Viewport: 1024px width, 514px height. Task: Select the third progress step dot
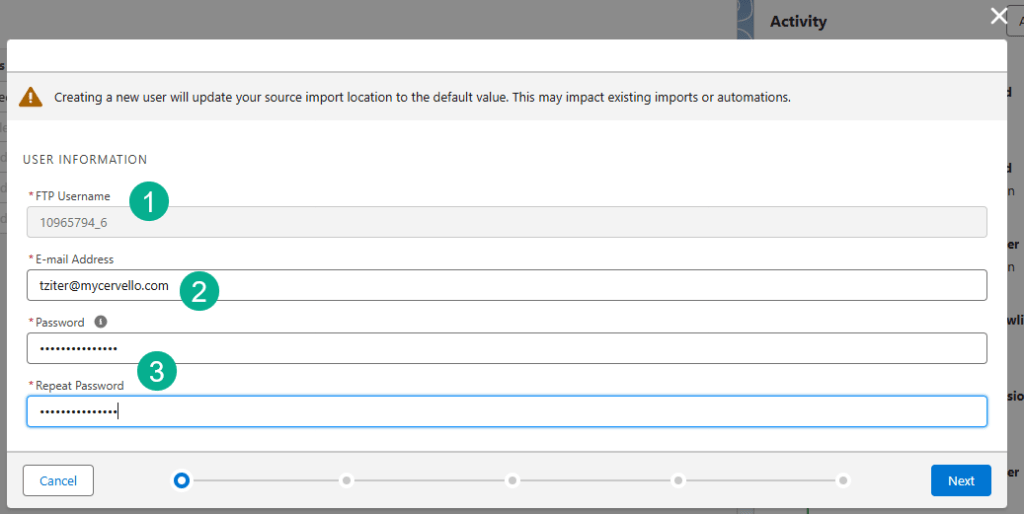(x=513, y=480)
